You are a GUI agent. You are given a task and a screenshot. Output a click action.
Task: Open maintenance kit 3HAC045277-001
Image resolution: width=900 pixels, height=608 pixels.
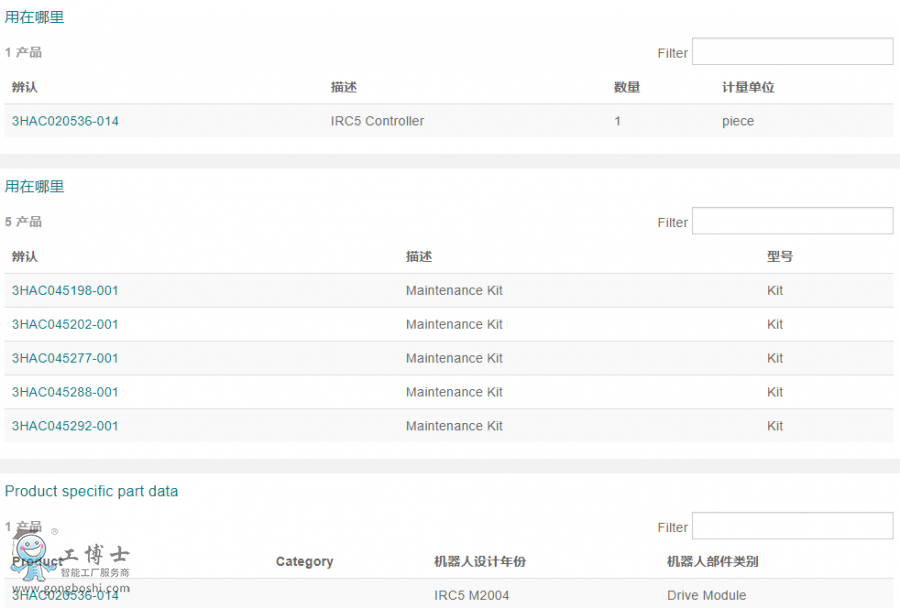pyautogui.click(x=65, y=358)
